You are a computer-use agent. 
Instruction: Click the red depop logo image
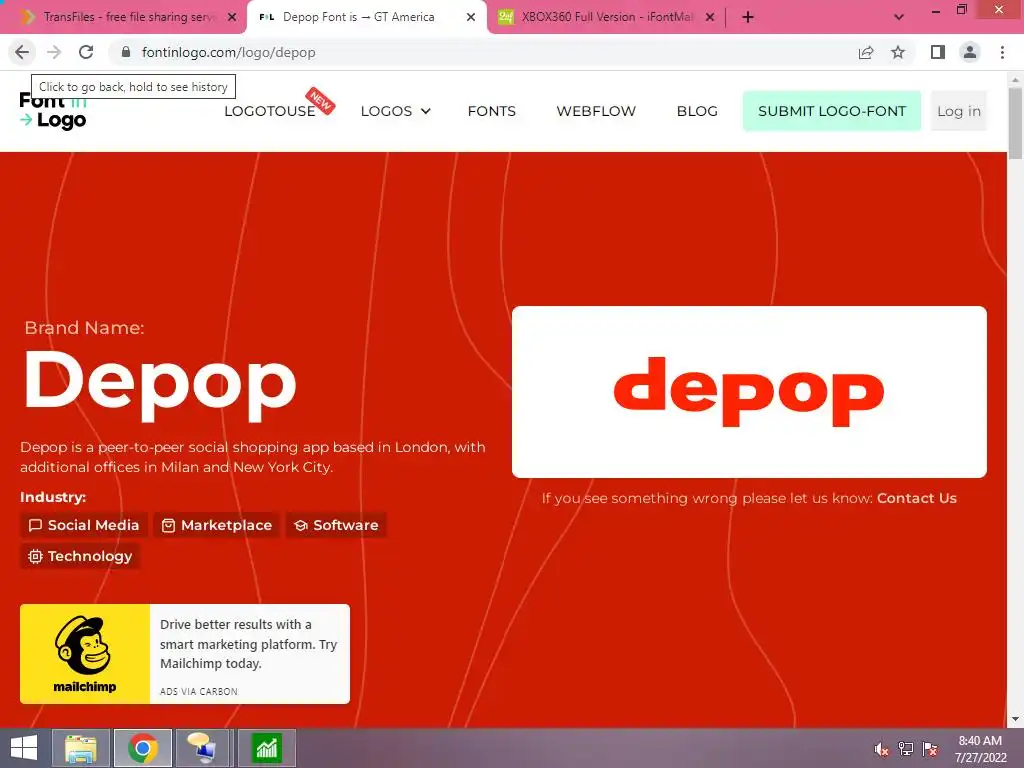[749, 392]
